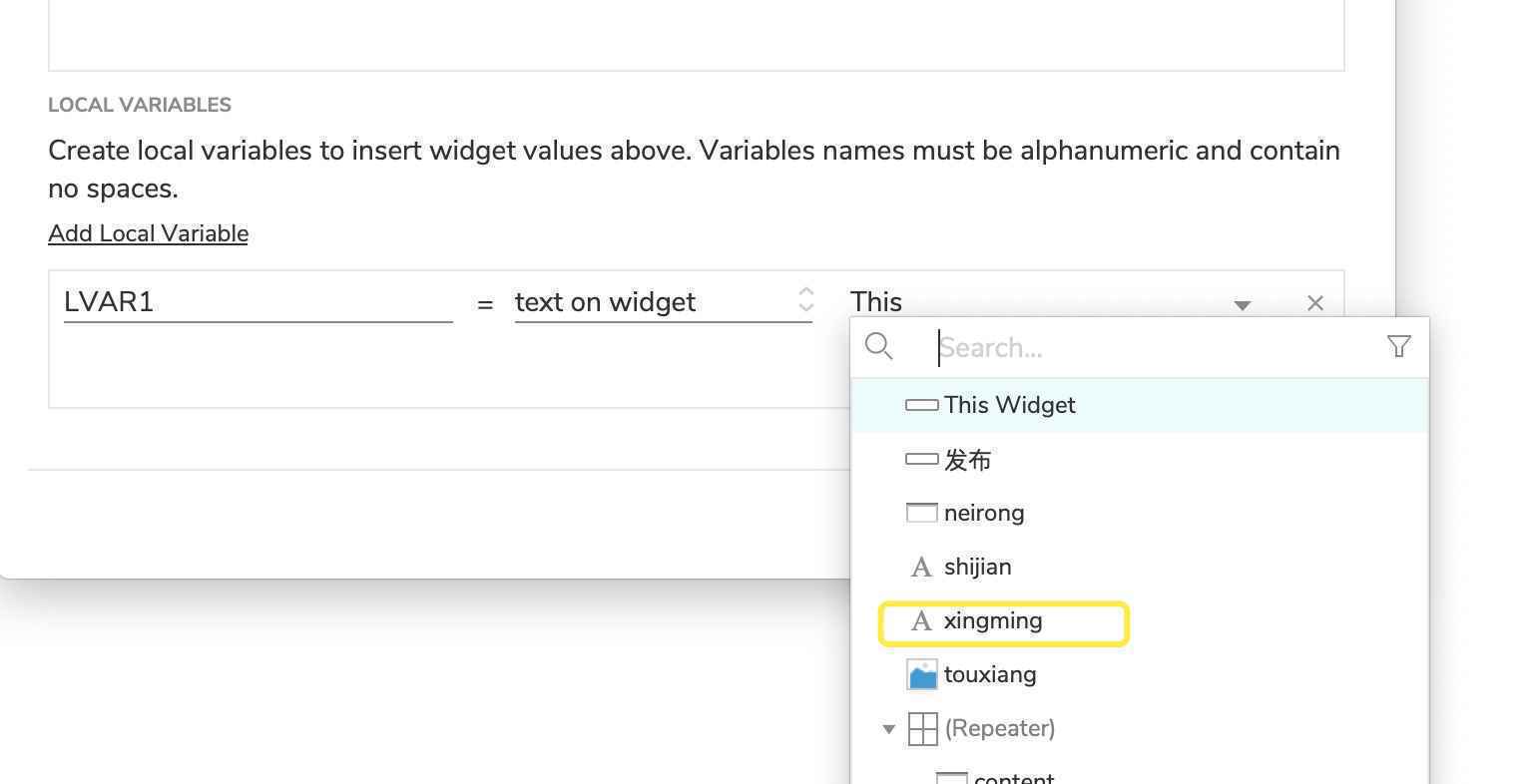Click the image icon beside touxiang
The height and width of the screenshot is (784, 1535).
(x=921, y=674)
